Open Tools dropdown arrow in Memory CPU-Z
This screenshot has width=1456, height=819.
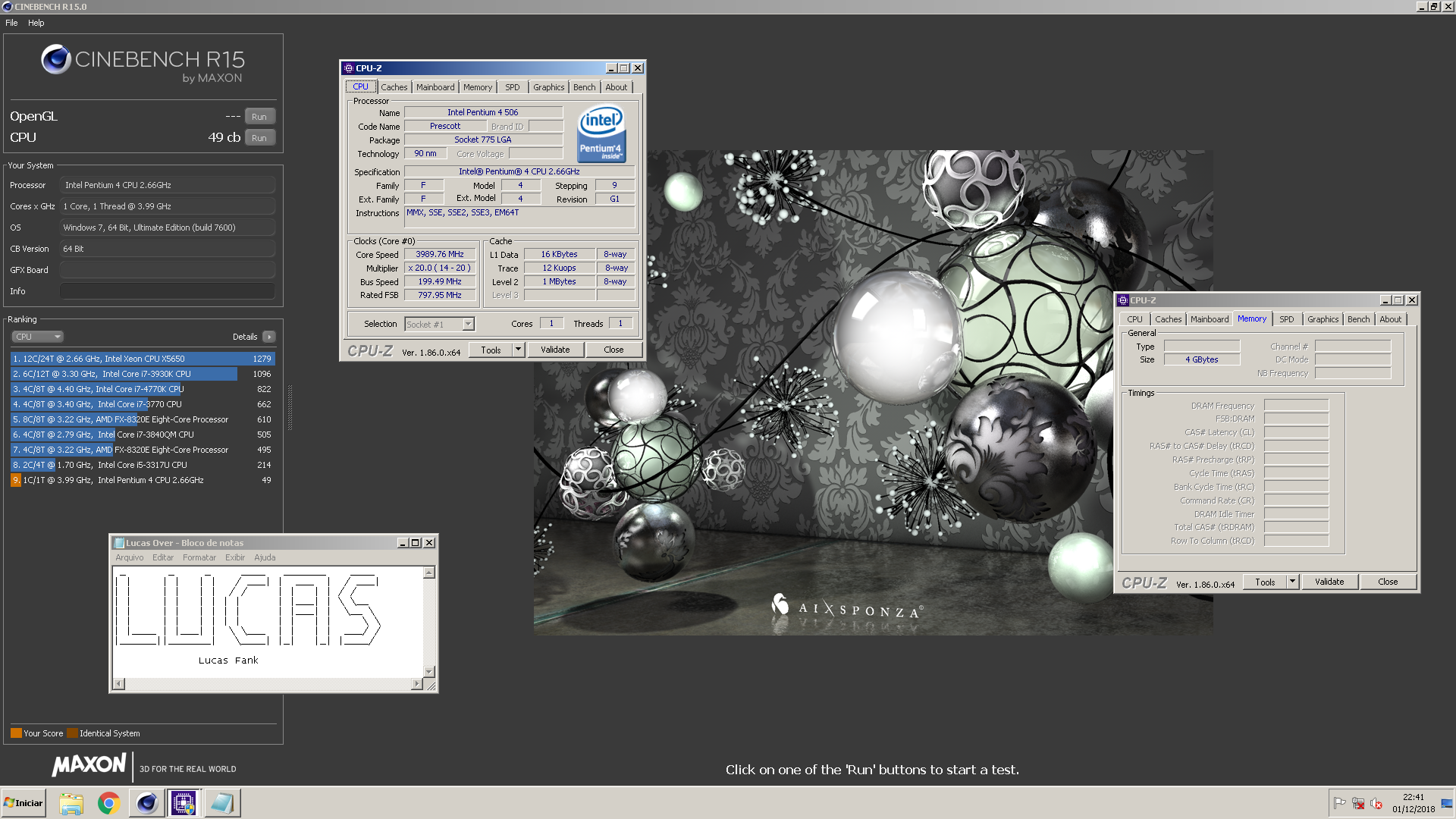[x=1293, y=582]
